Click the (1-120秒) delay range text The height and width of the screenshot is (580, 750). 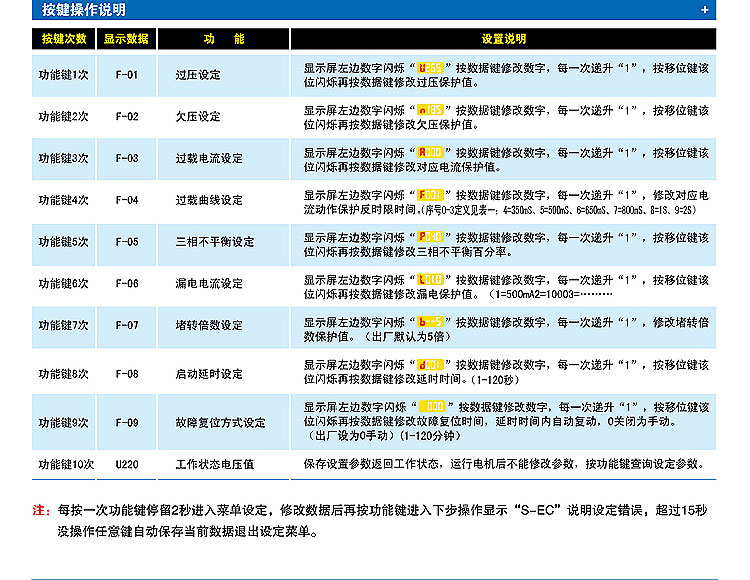point(494,380)
